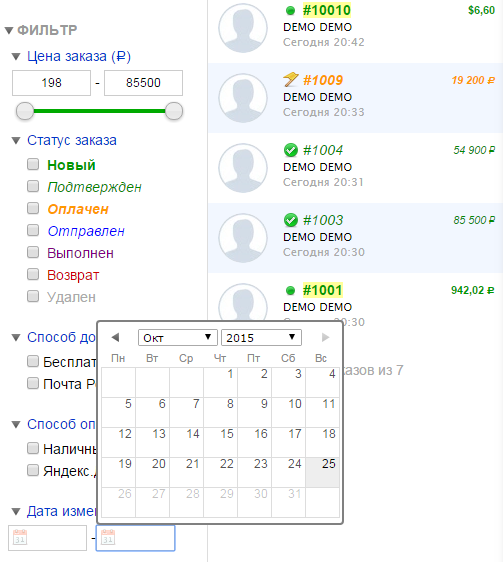Image resolution: width=503 pixels, height=562 pixels.
Task: Click customer avatar of order #1003
Action: [243, 238]
